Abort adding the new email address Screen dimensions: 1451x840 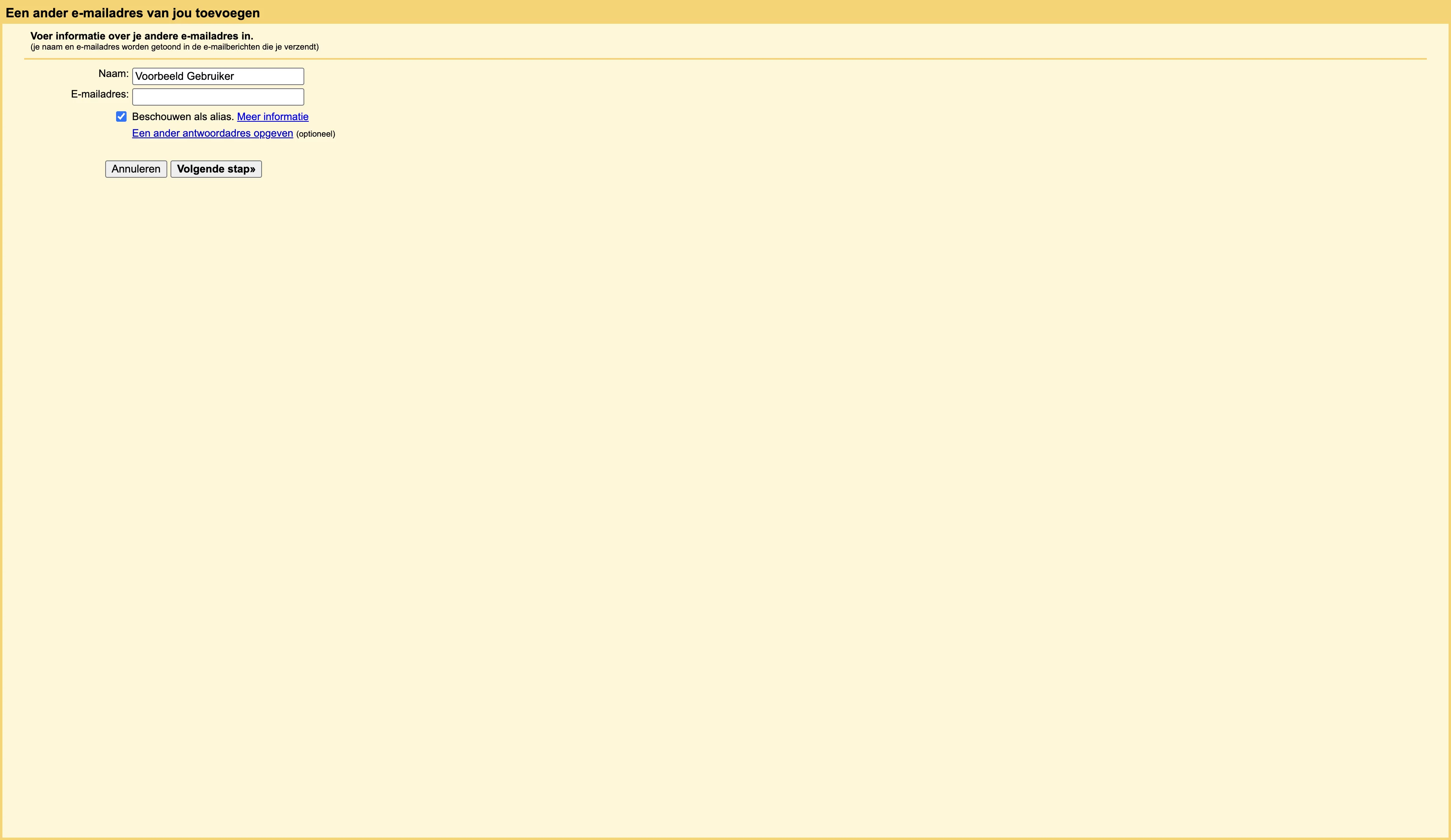click(135, 169)
